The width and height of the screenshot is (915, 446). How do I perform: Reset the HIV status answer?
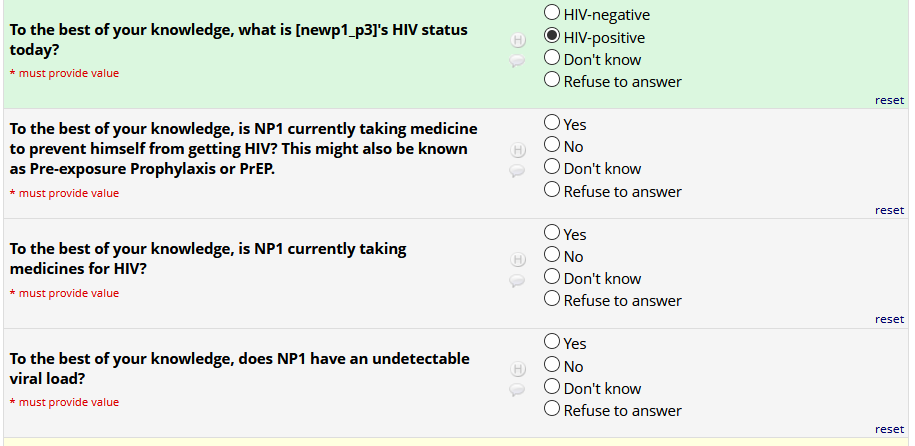click(x=889, y=100)
